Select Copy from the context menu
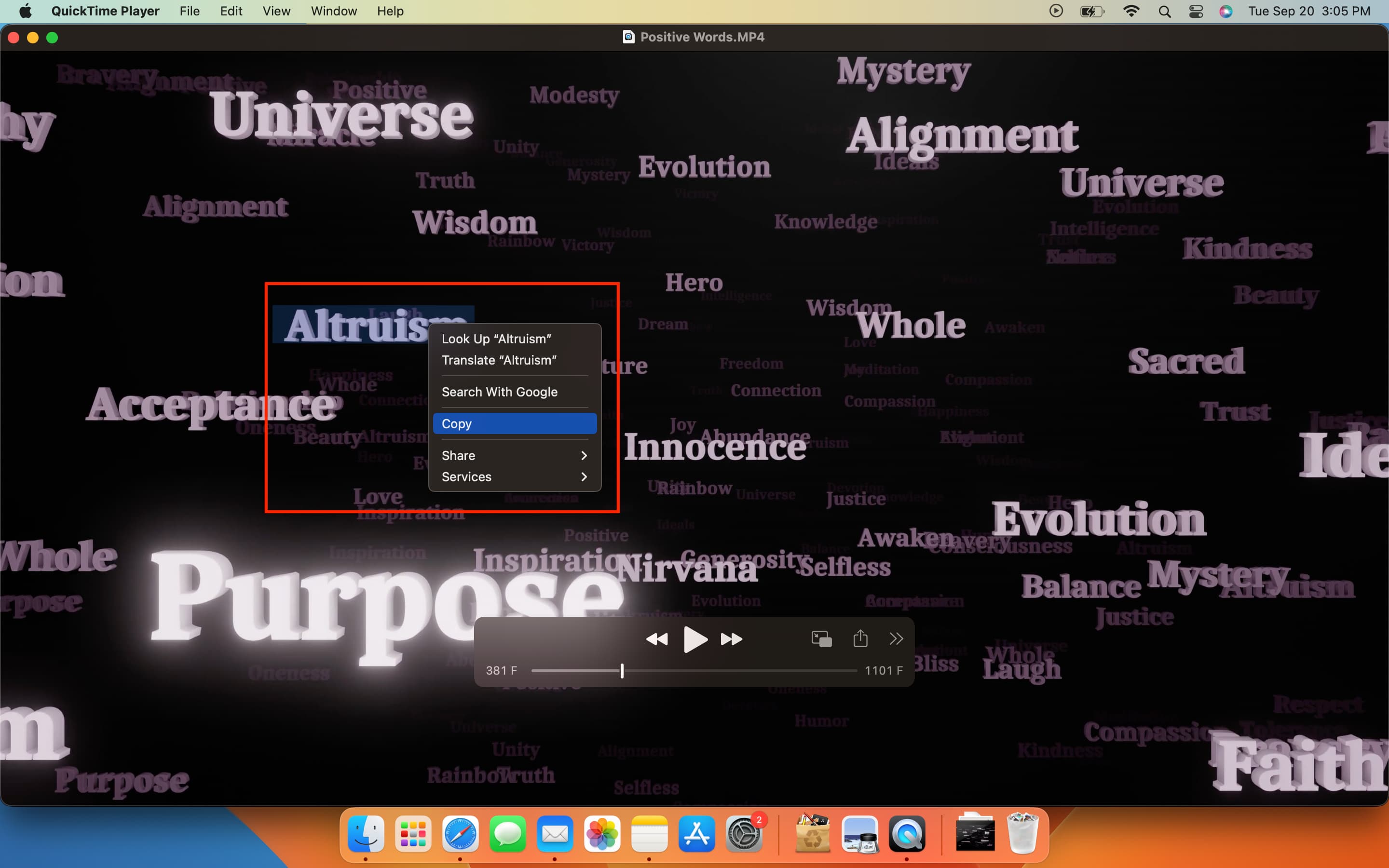 (x=456, y=424)
